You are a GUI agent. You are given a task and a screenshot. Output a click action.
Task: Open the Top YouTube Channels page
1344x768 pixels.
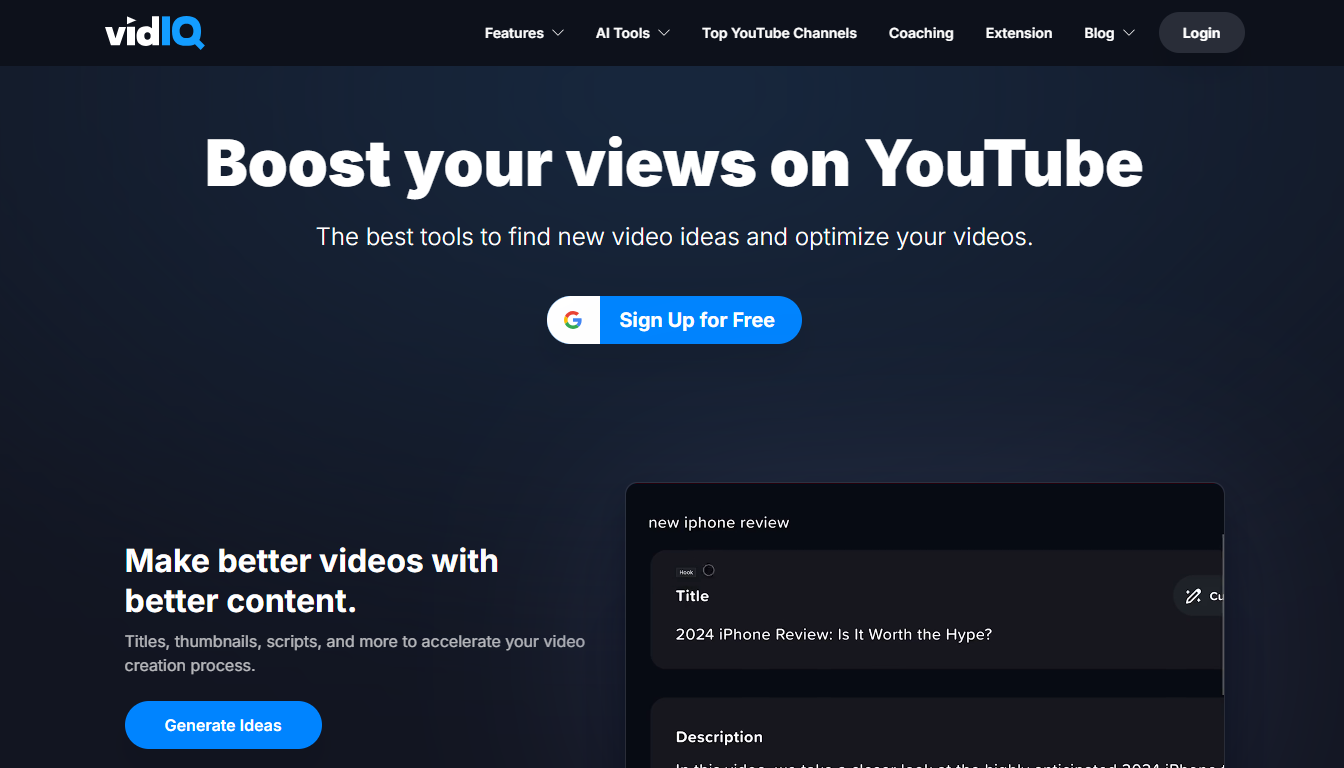(779, 33)
